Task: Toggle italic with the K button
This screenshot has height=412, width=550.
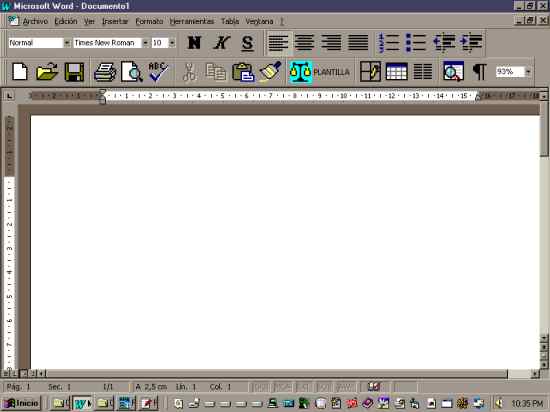Action: click(221, 43)
